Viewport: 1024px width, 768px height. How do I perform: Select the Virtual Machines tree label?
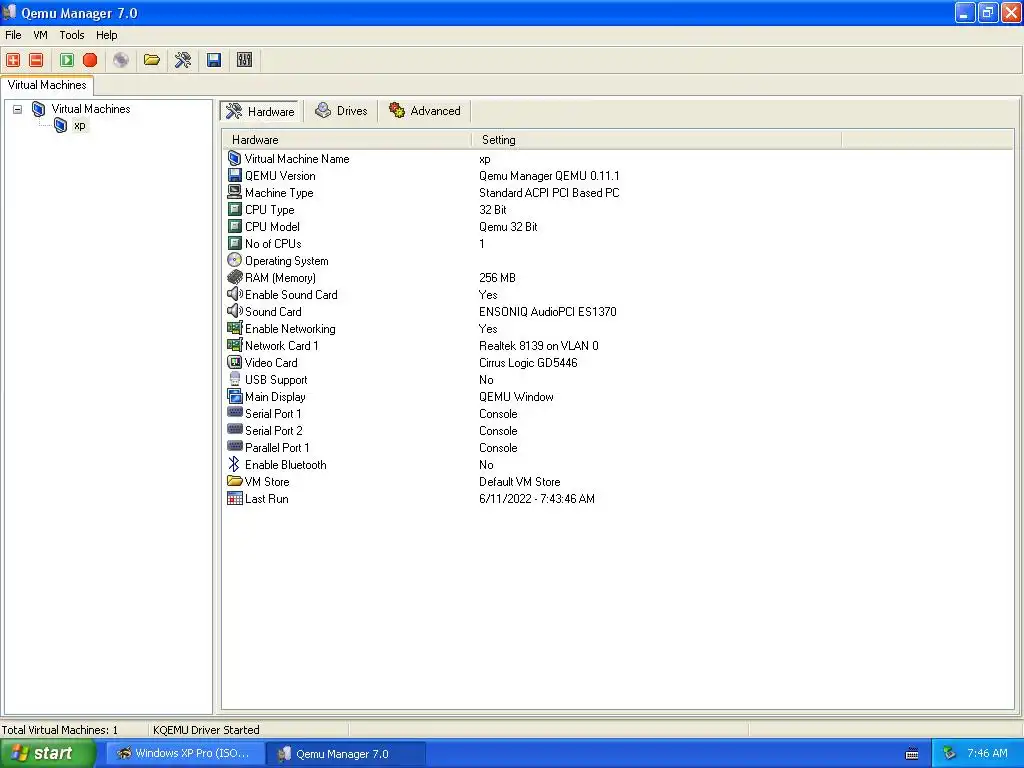point(91,108)
